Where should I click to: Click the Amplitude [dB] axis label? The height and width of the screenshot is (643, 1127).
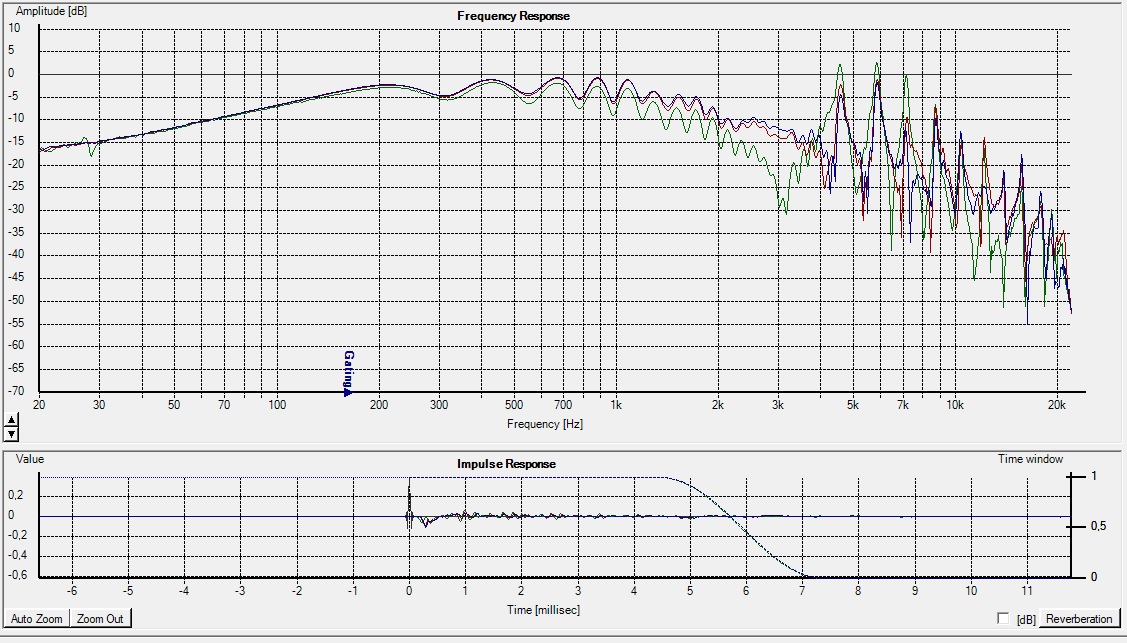tap(51, 11)
